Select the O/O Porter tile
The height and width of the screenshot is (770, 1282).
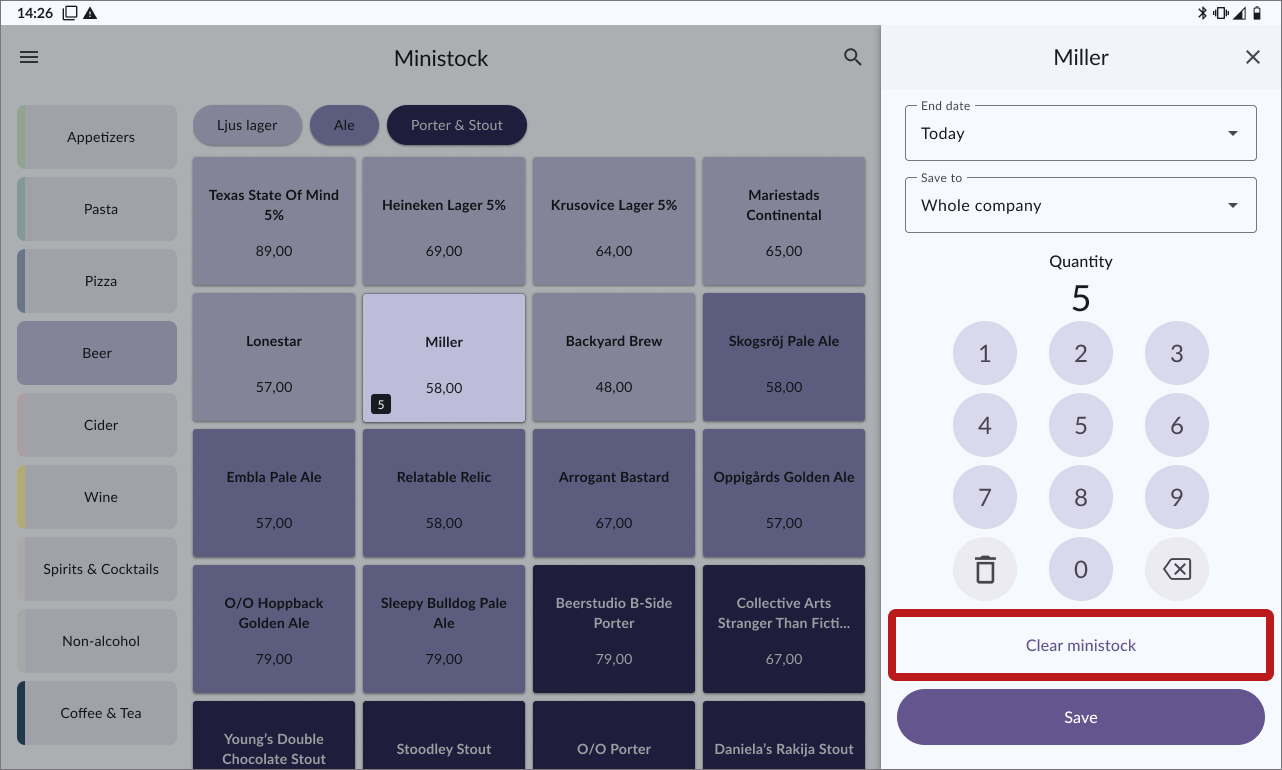click(x=614, y=735)
